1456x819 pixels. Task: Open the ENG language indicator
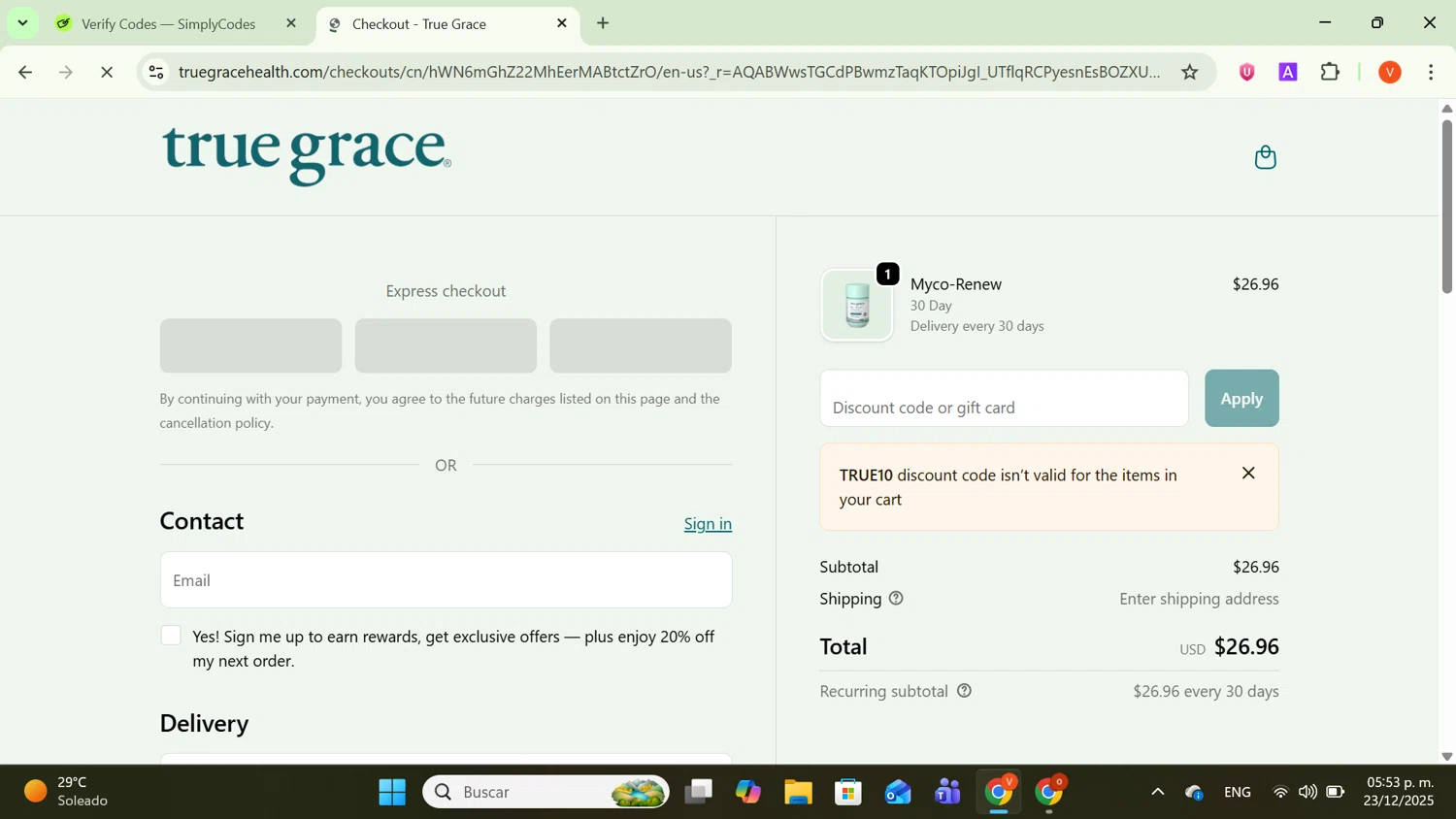[x=1238, y=793]
